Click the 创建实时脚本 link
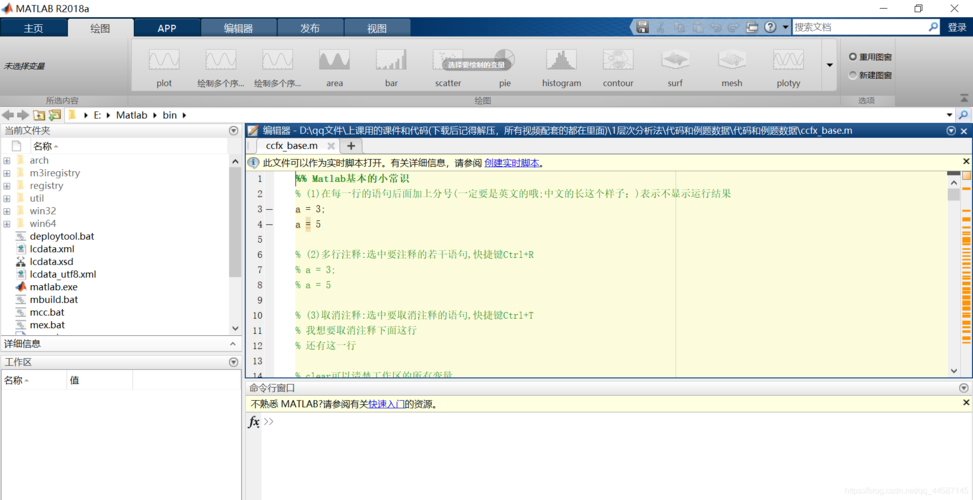This screenshot has height=500, width=973. (512, 162)
